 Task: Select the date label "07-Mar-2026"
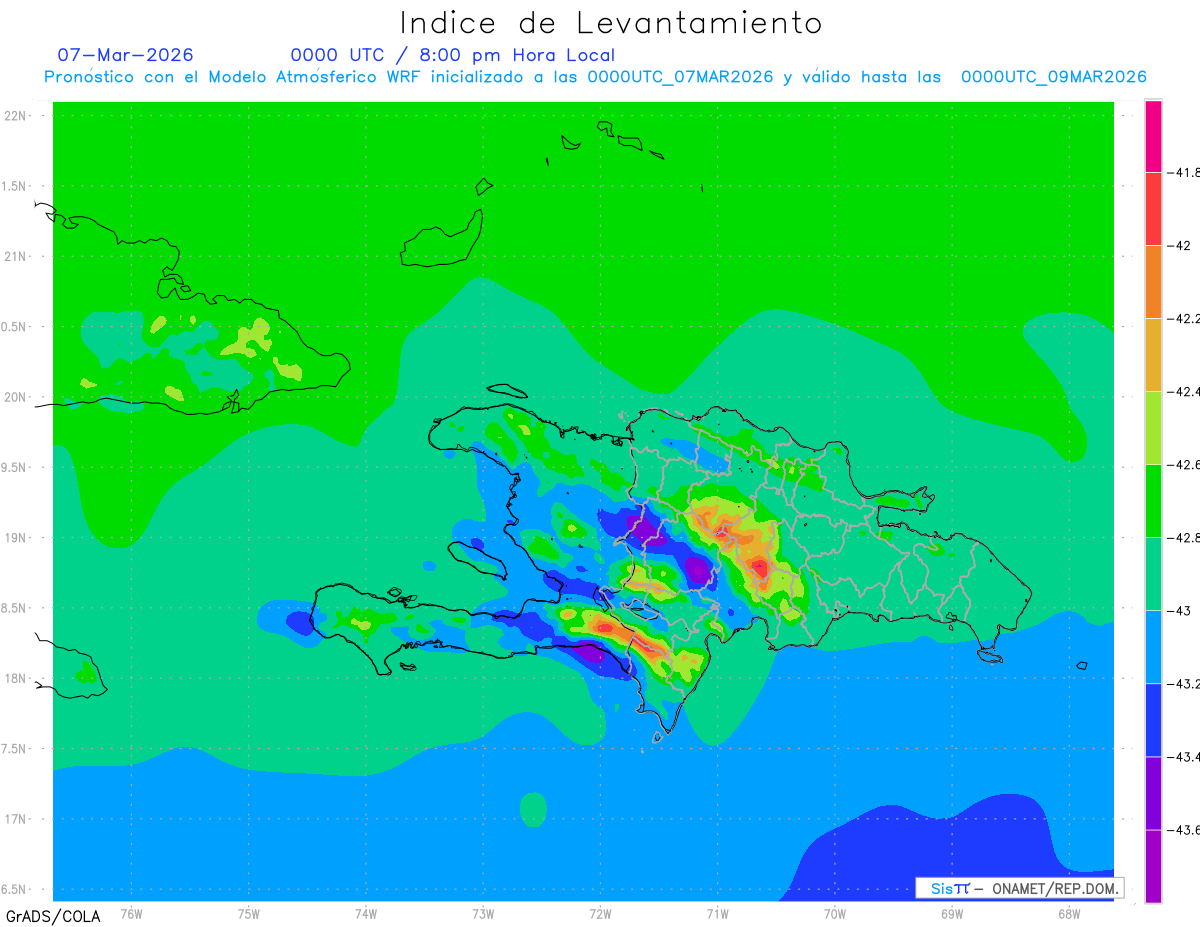pos(126,55)
